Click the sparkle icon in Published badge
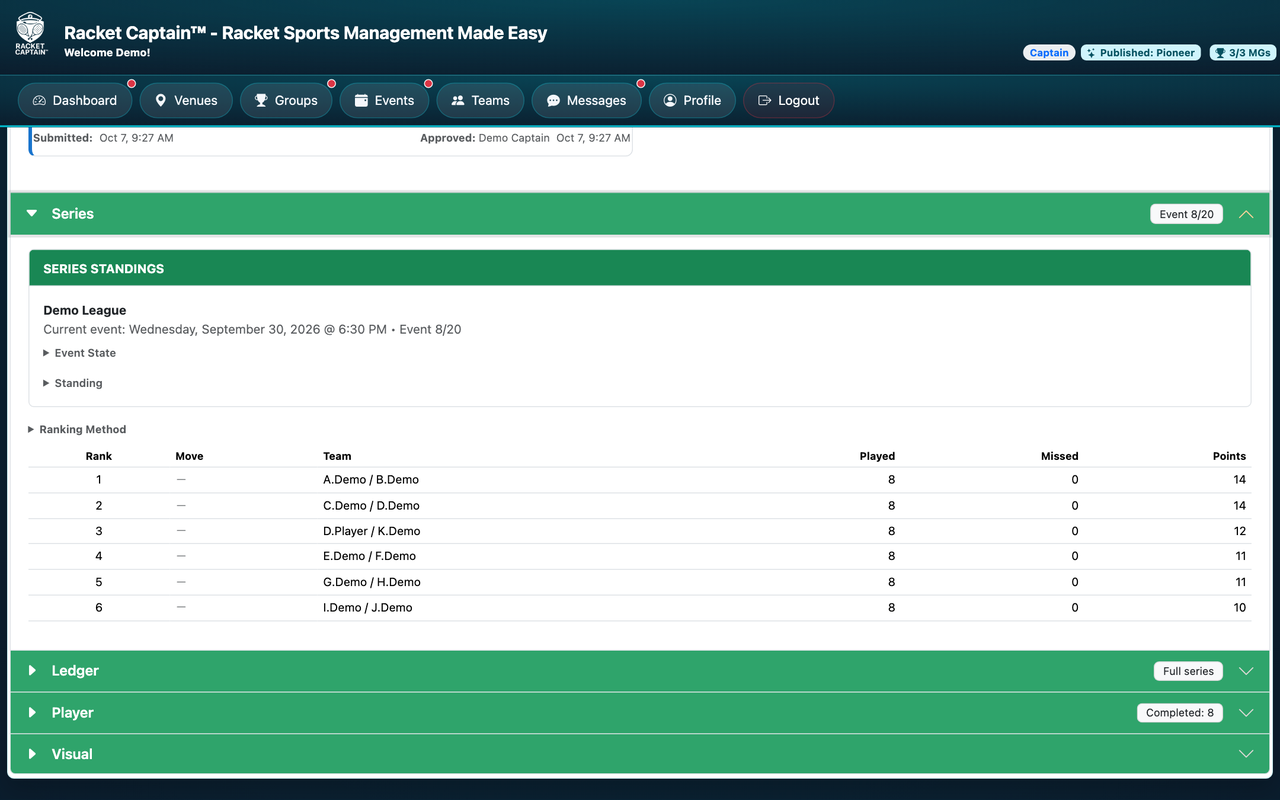The image size is (1280, 800). (x=1092, y=53)
